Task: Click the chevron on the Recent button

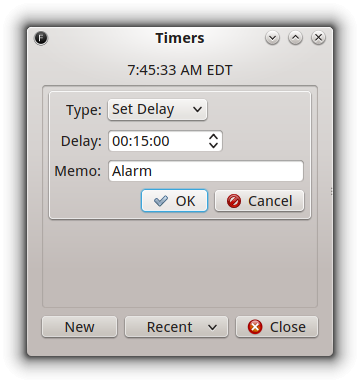Action: [x=212, y=327]
